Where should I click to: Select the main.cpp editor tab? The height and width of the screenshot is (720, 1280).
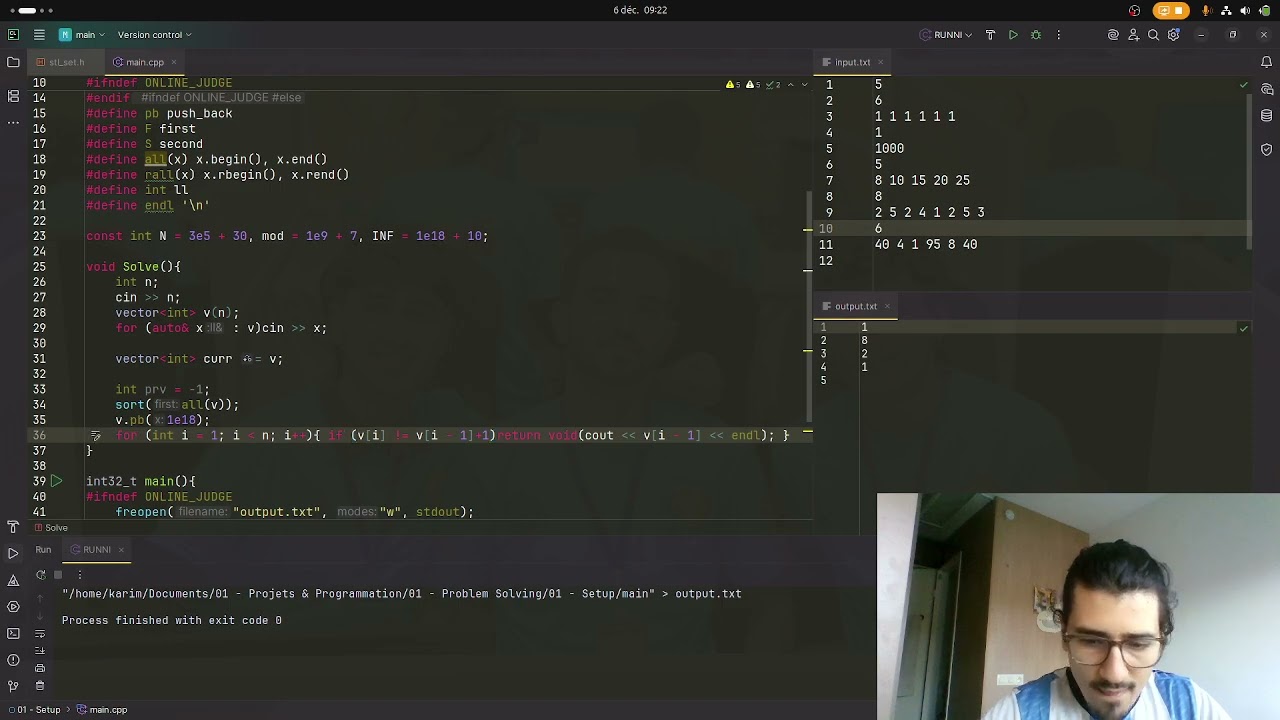[x=144, y=62]
